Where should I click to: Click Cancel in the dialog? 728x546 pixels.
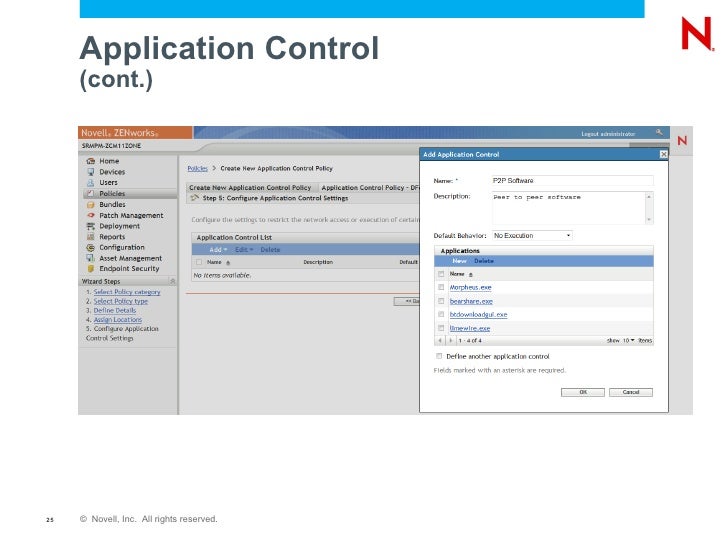[x=630, y=392]
